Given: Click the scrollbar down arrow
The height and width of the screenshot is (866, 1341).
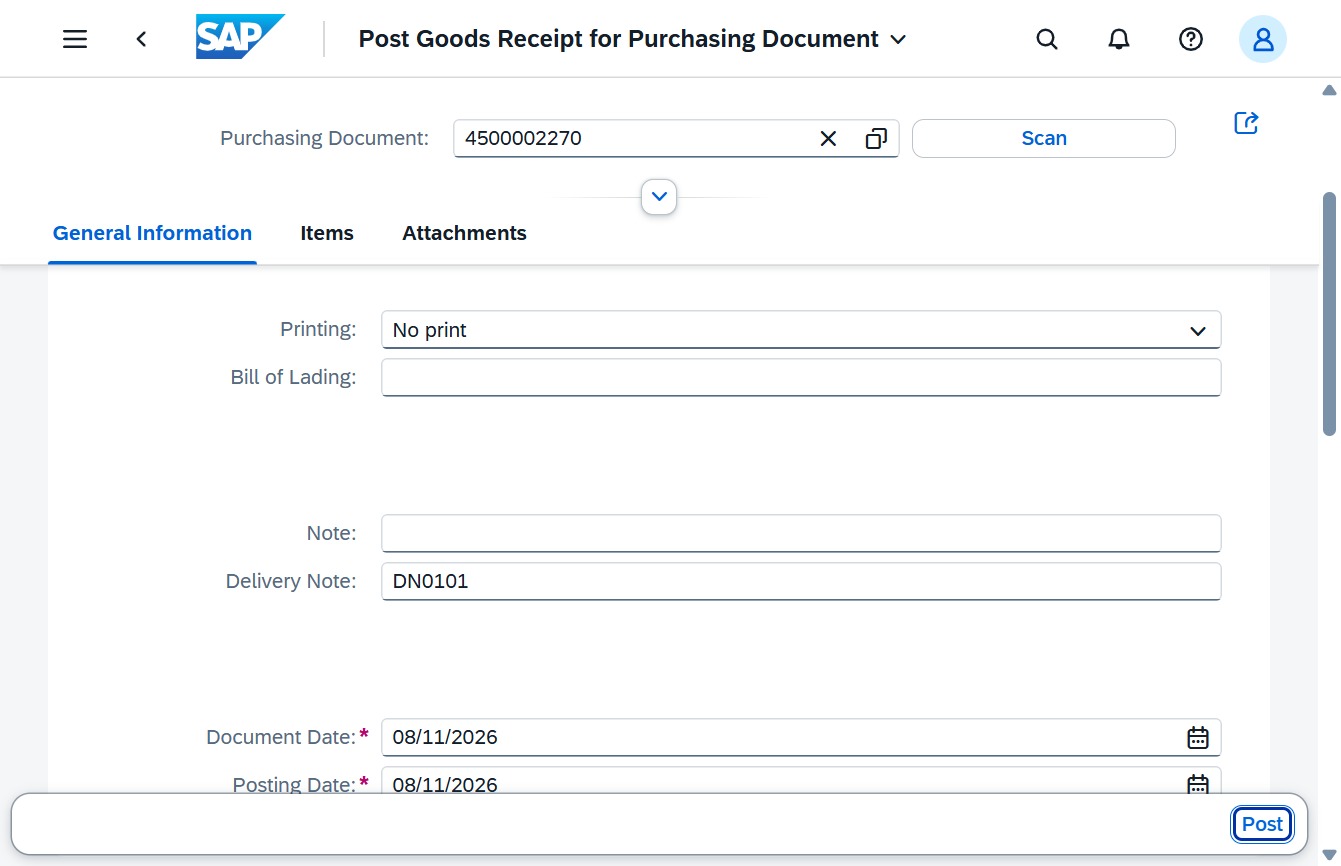Looking at the screenshot, I should tap(1330, 854).
